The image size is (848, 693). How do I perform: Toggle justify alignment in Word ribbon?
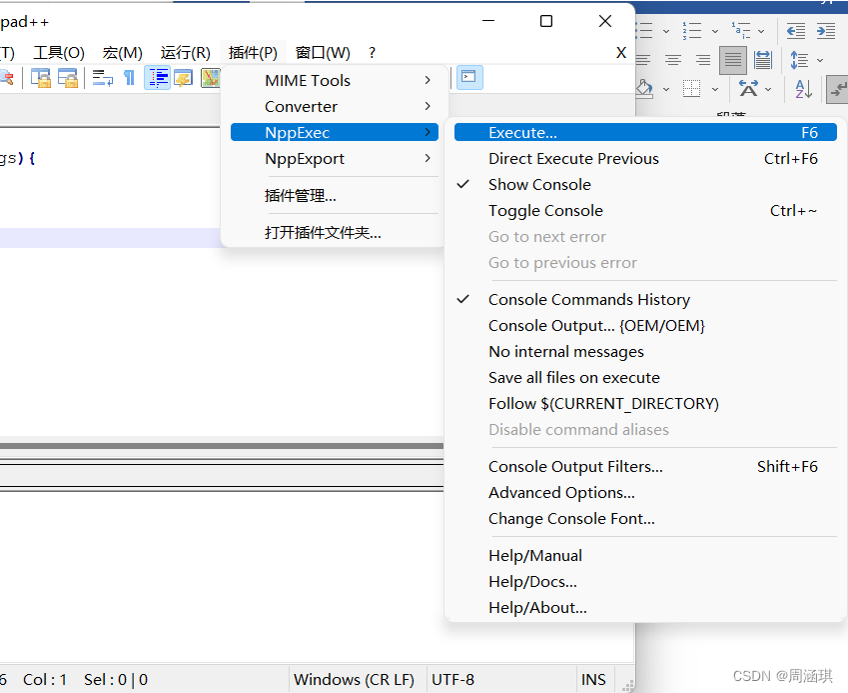coord(733,60)
